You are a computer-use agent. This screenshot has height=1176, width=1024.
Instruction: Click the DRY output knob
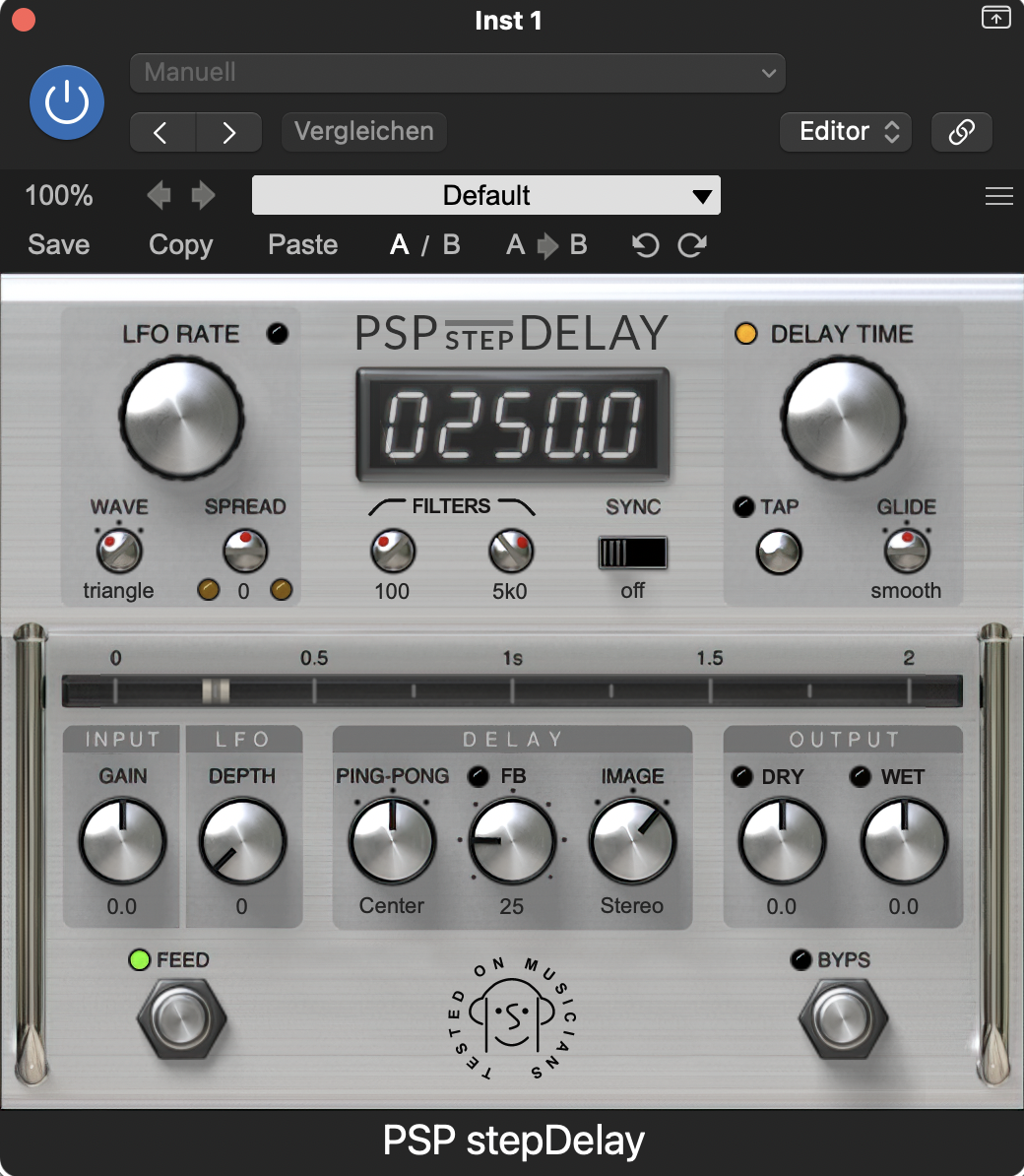pos(782,842)
